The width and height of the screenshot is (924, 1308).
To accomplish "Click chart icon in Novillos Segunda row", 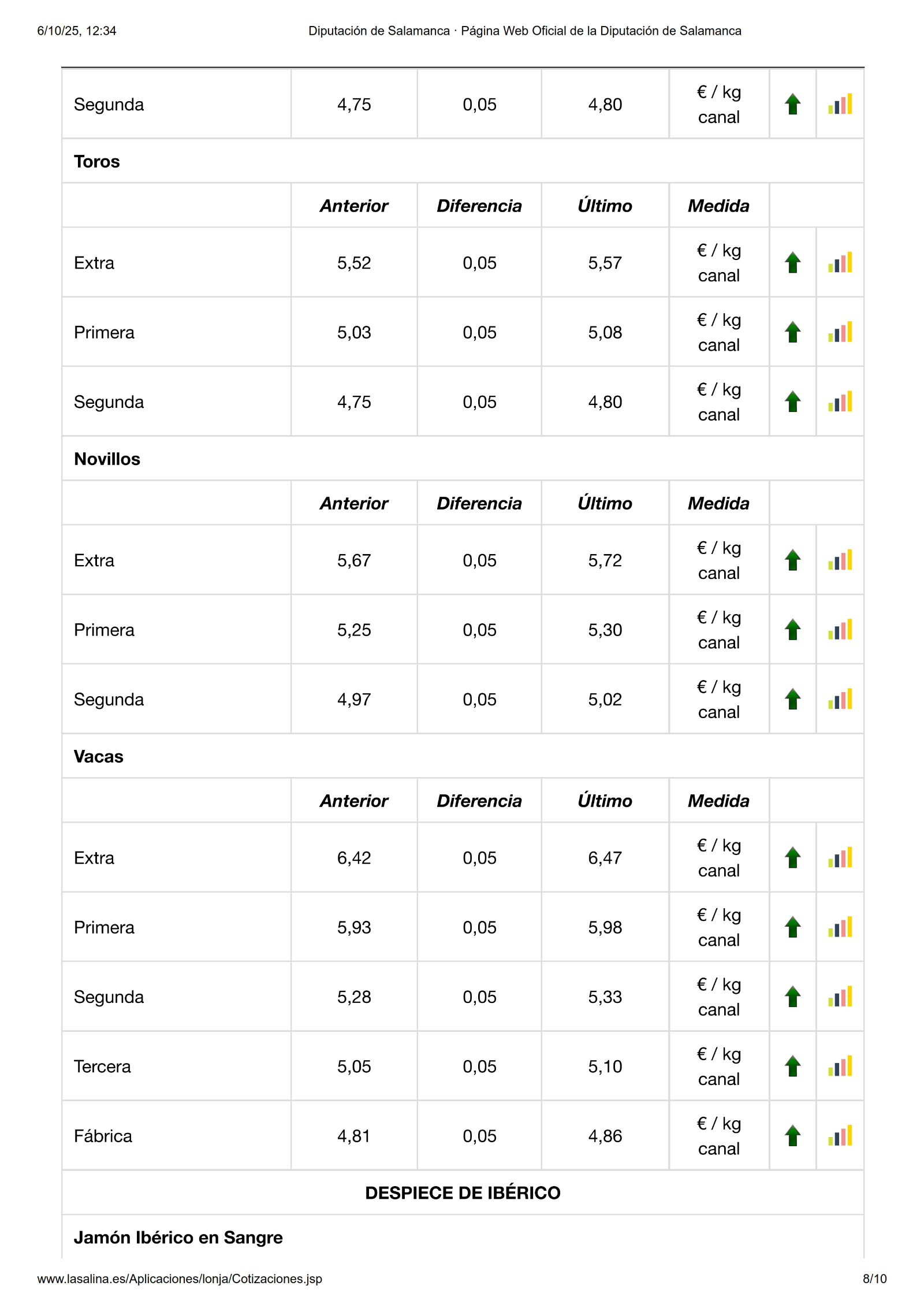I will click(x=840, y=699).
